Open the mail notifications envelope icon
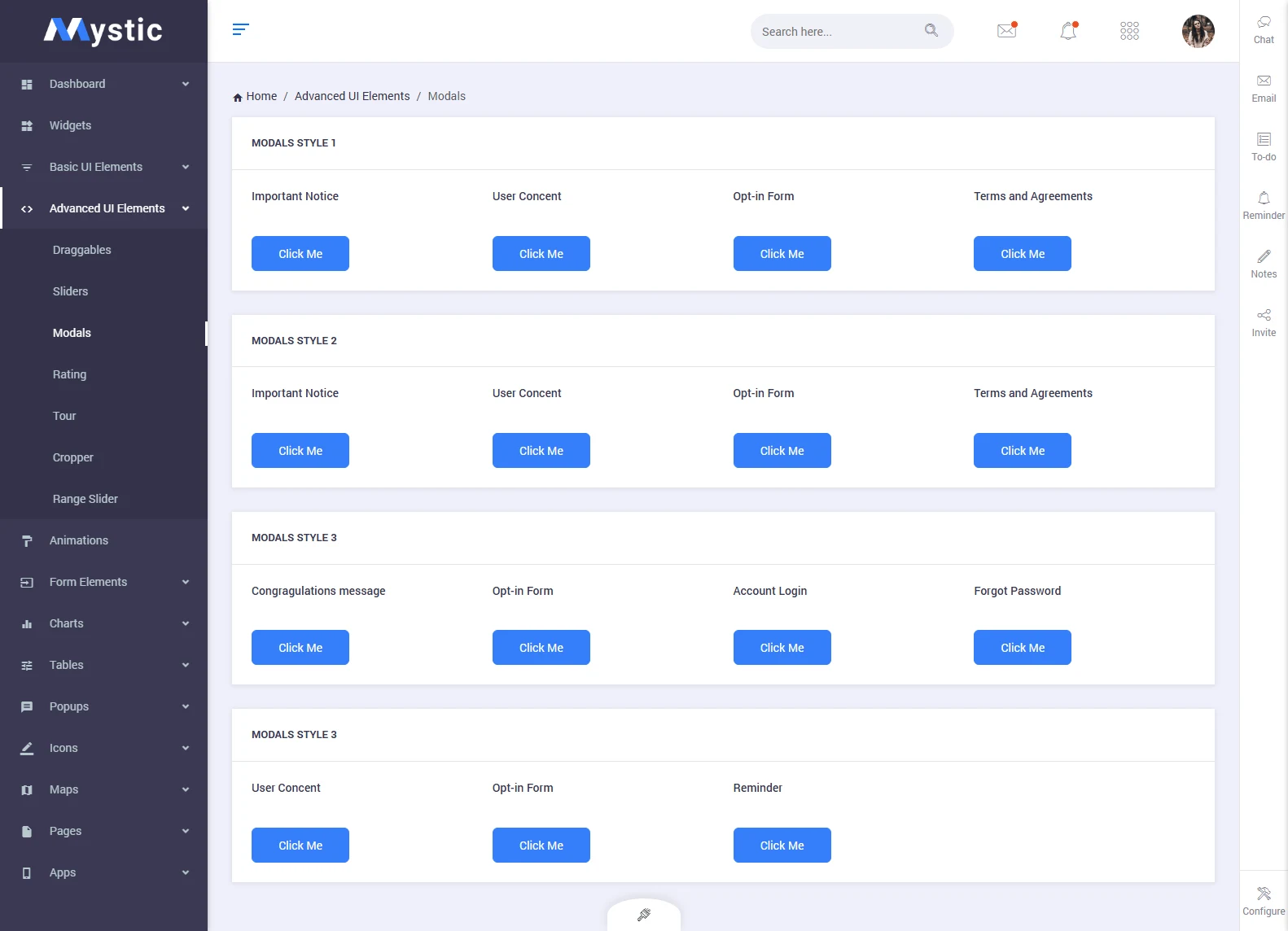The image size is (1288, 931). point(1007,31)
